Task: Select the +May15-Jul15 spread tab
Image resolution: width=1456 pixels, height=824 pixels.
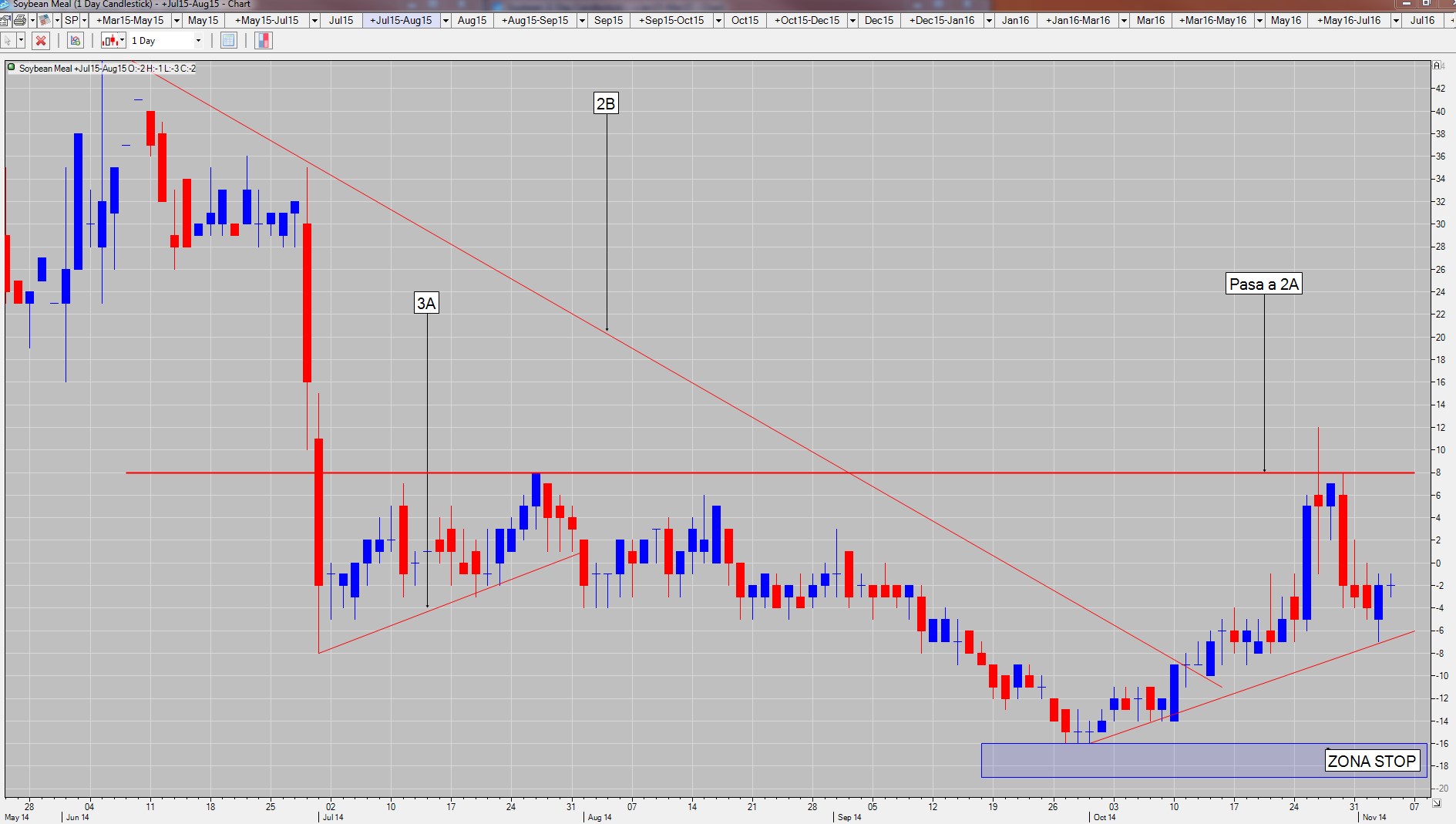Action: (x=267, y=20)
